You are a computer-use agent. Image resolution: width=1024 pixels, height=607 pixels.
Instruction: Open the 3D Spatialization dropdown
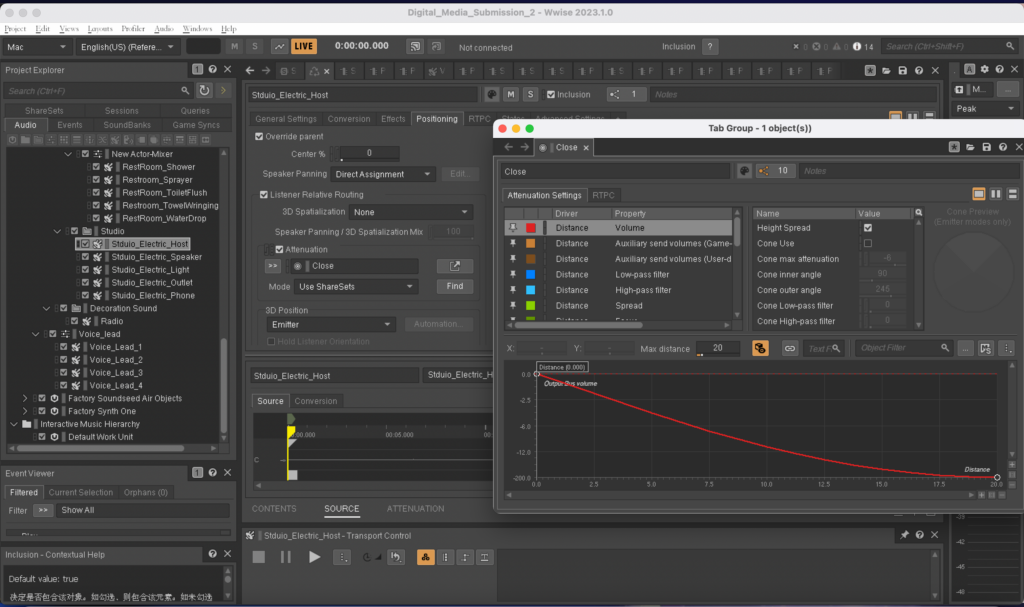coord(411,212)
